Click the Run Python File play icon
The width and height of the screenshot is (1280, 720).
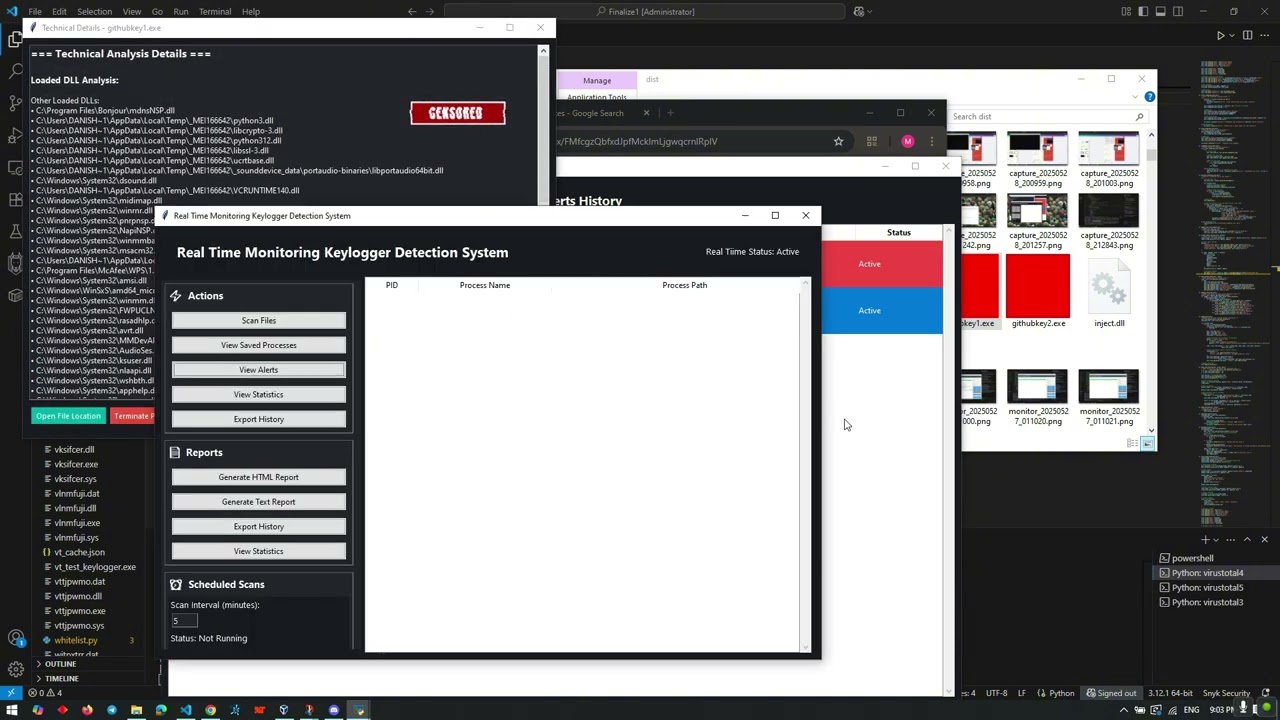(x=1220, y=35)
